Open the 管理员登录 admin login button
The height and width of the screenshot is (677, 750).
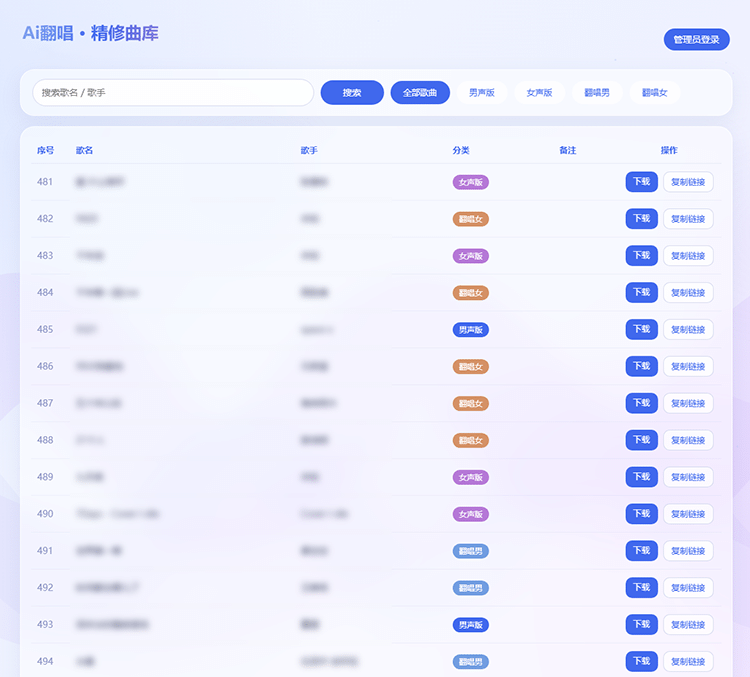pos(696,39)
